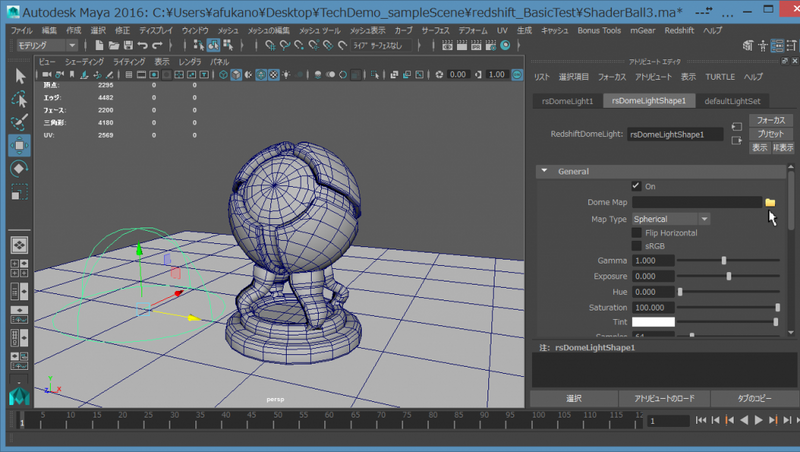Screen dimensions: 800x452
Task: Click the snap to curves magnet icon
Action: [x=285, y=45]
